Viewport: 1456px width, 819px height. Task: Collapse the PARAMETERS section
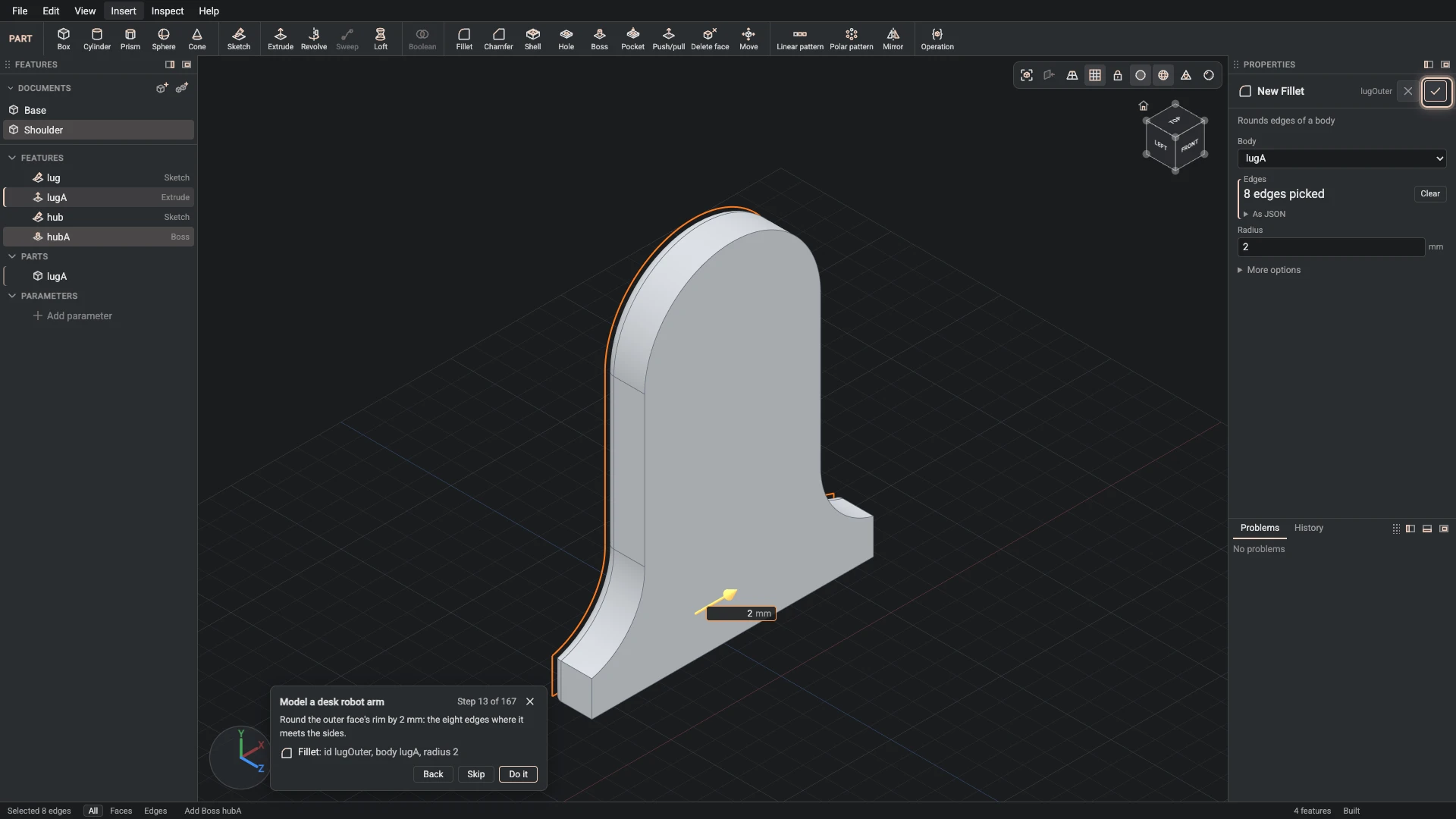point(12,296)
